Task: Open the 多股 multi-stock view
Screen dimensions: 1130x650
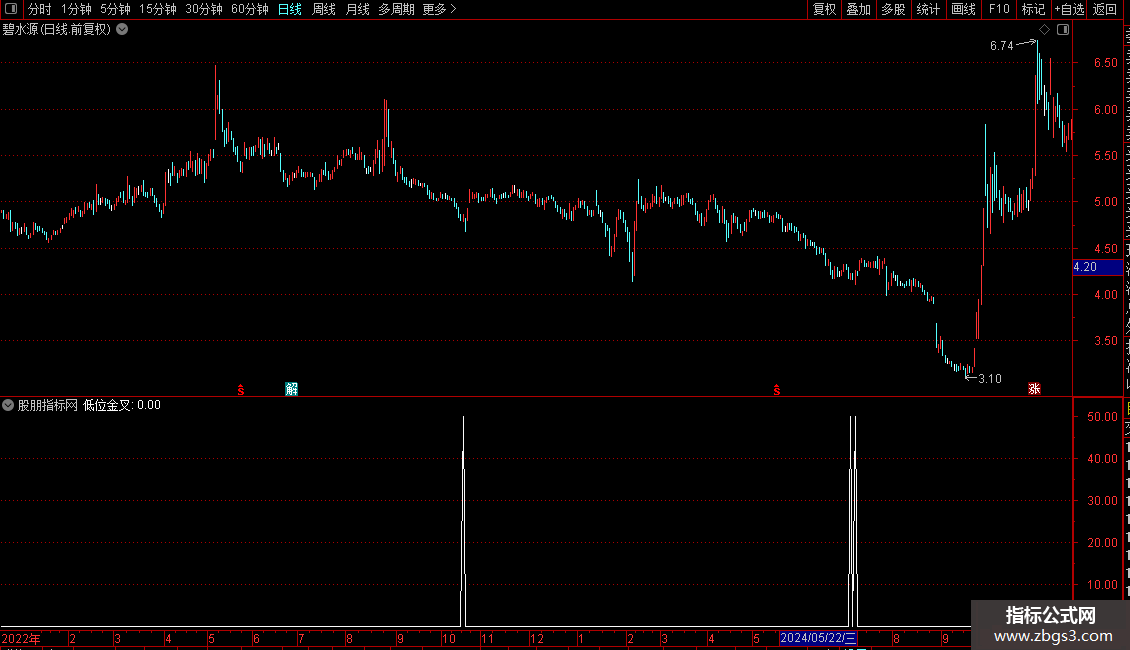Action: [x=894, y=9]
